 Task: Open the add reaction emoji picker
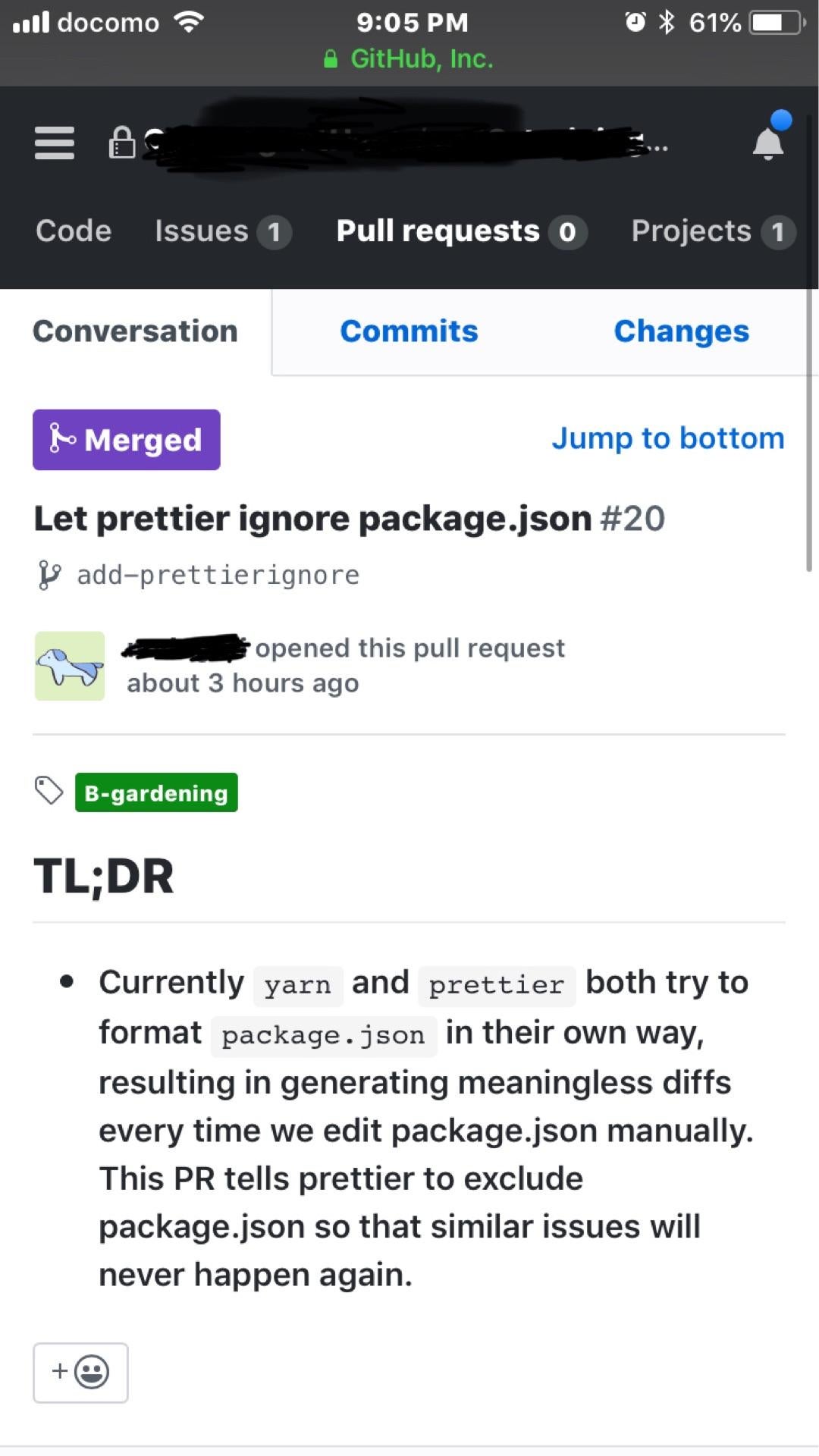pos(80,1373)
